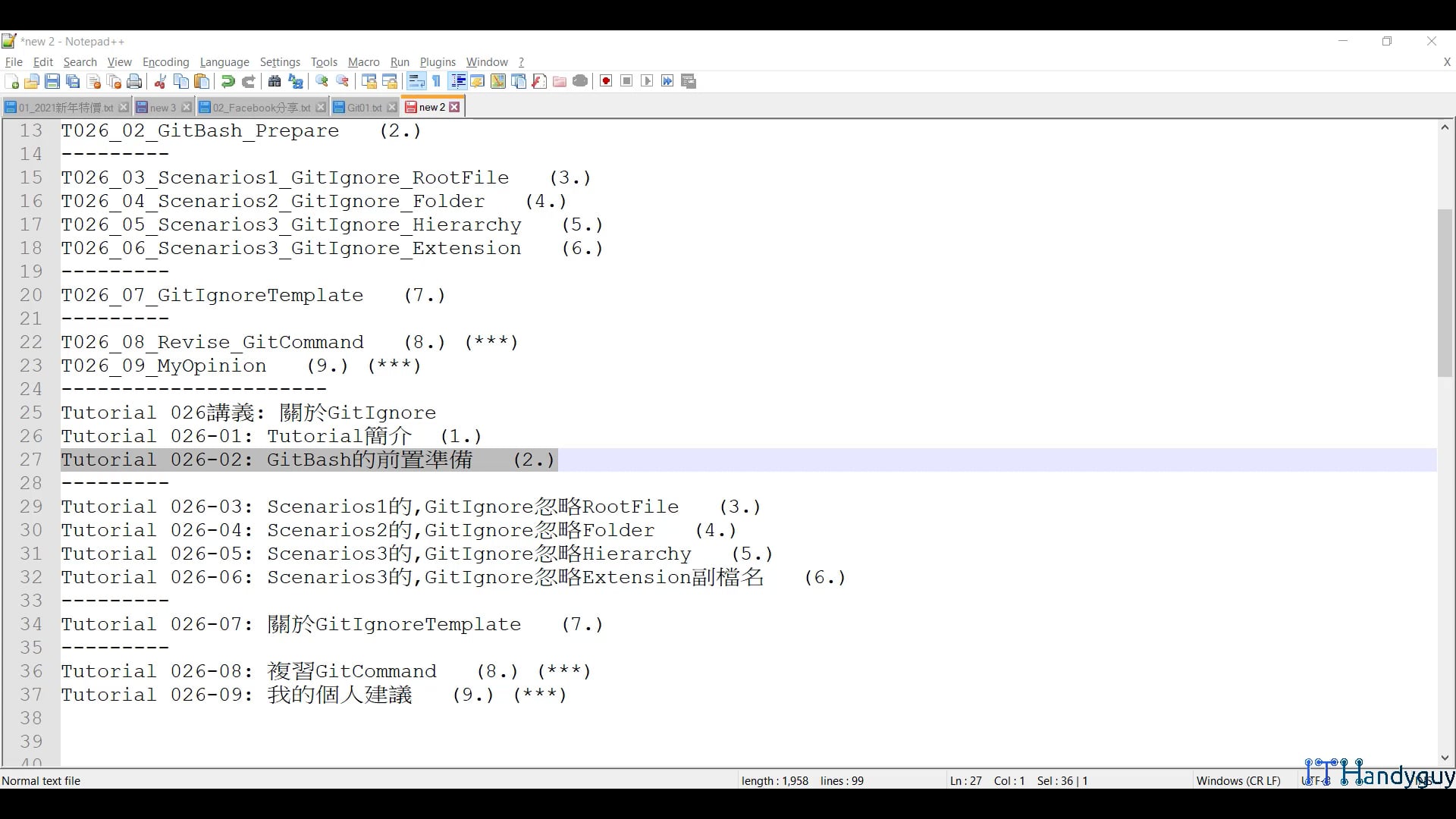Open the Language menu
The image size is (1456, 819).
click(x=224, y=62)
